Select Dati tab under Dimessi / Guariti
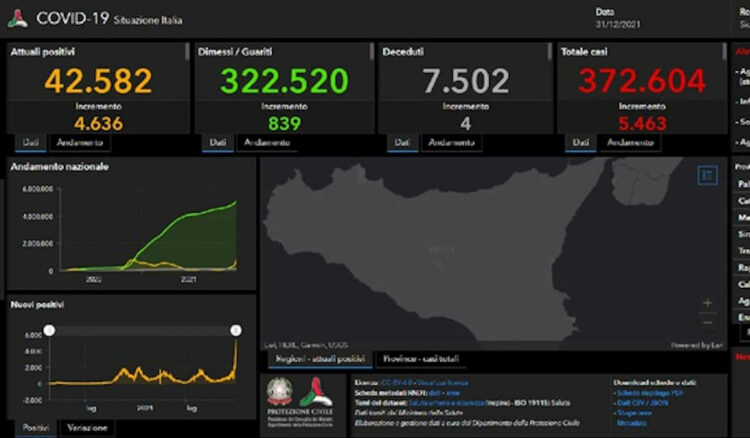Image resolution: width=750 pixels, height=438 pixels. click(215, 143)
